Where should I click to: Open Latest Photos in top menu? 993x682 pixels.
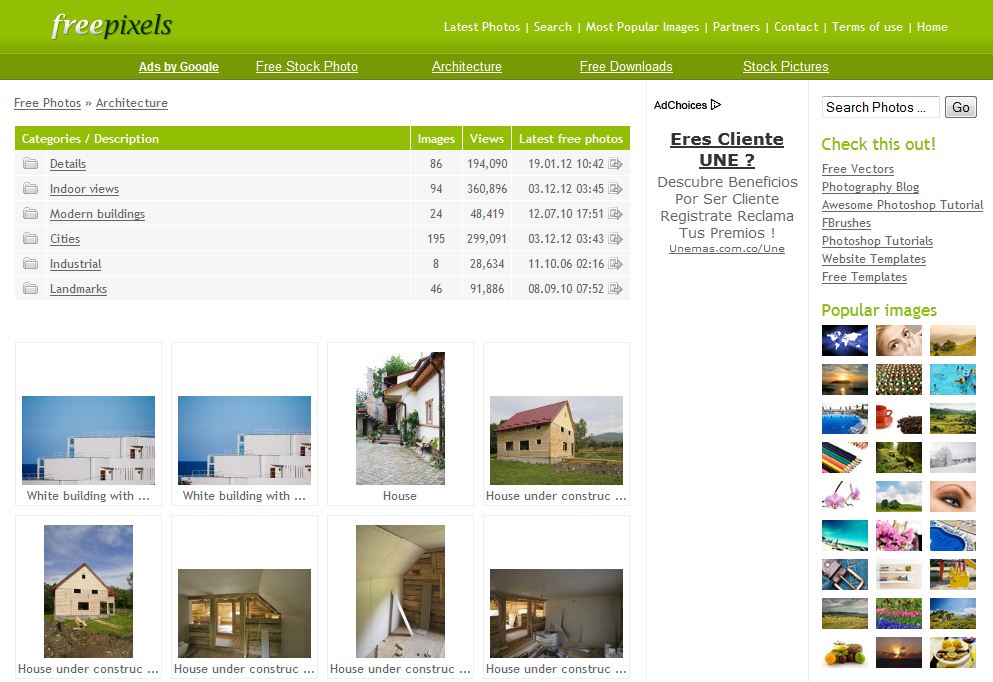pos(481,27)
